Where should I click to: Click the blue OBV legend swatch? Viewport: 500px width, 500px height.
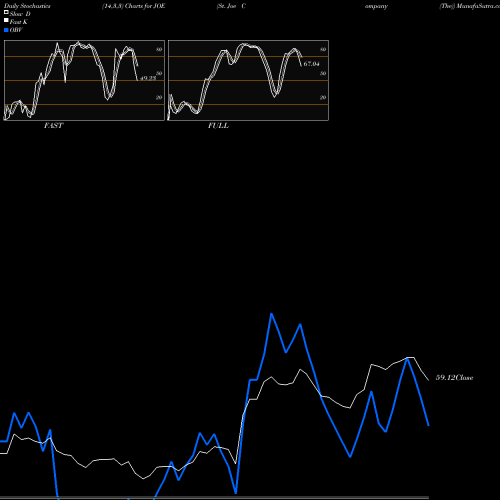point(6,30)
